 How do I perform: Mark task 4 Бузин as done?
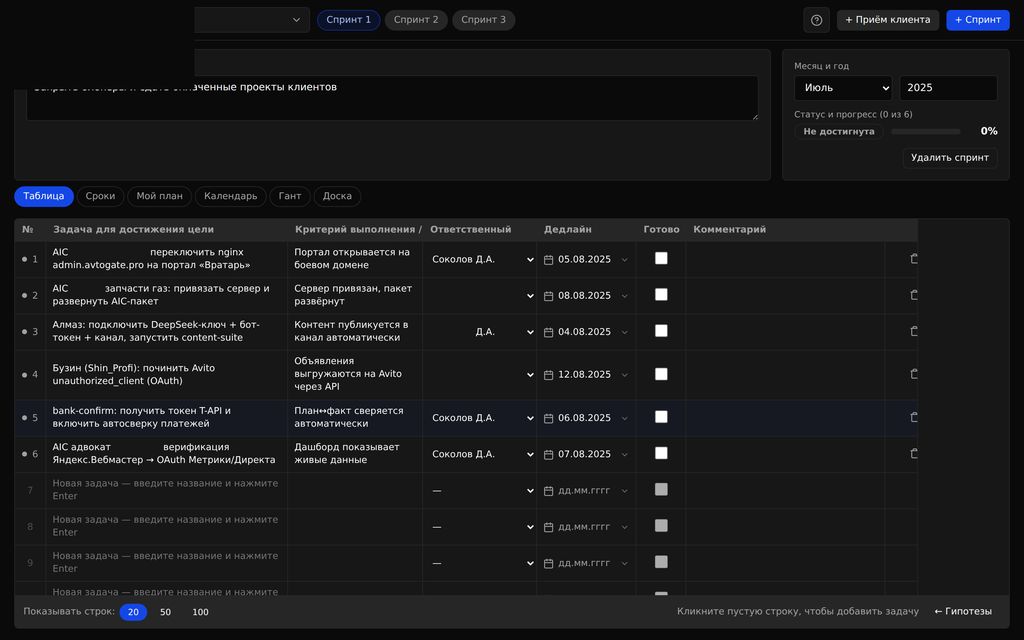(x=661, y=374)
